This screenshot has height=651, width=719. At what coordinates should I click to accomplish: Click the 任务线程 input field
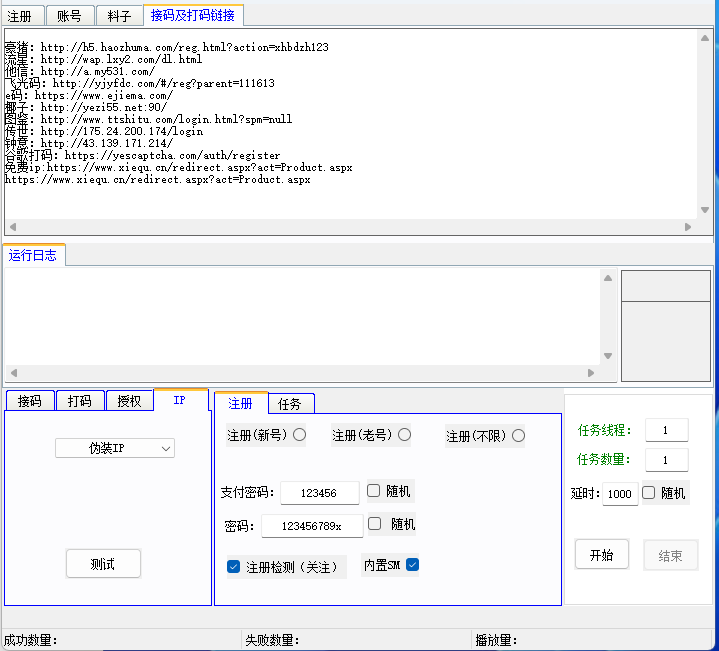click(x=666, y=430)
